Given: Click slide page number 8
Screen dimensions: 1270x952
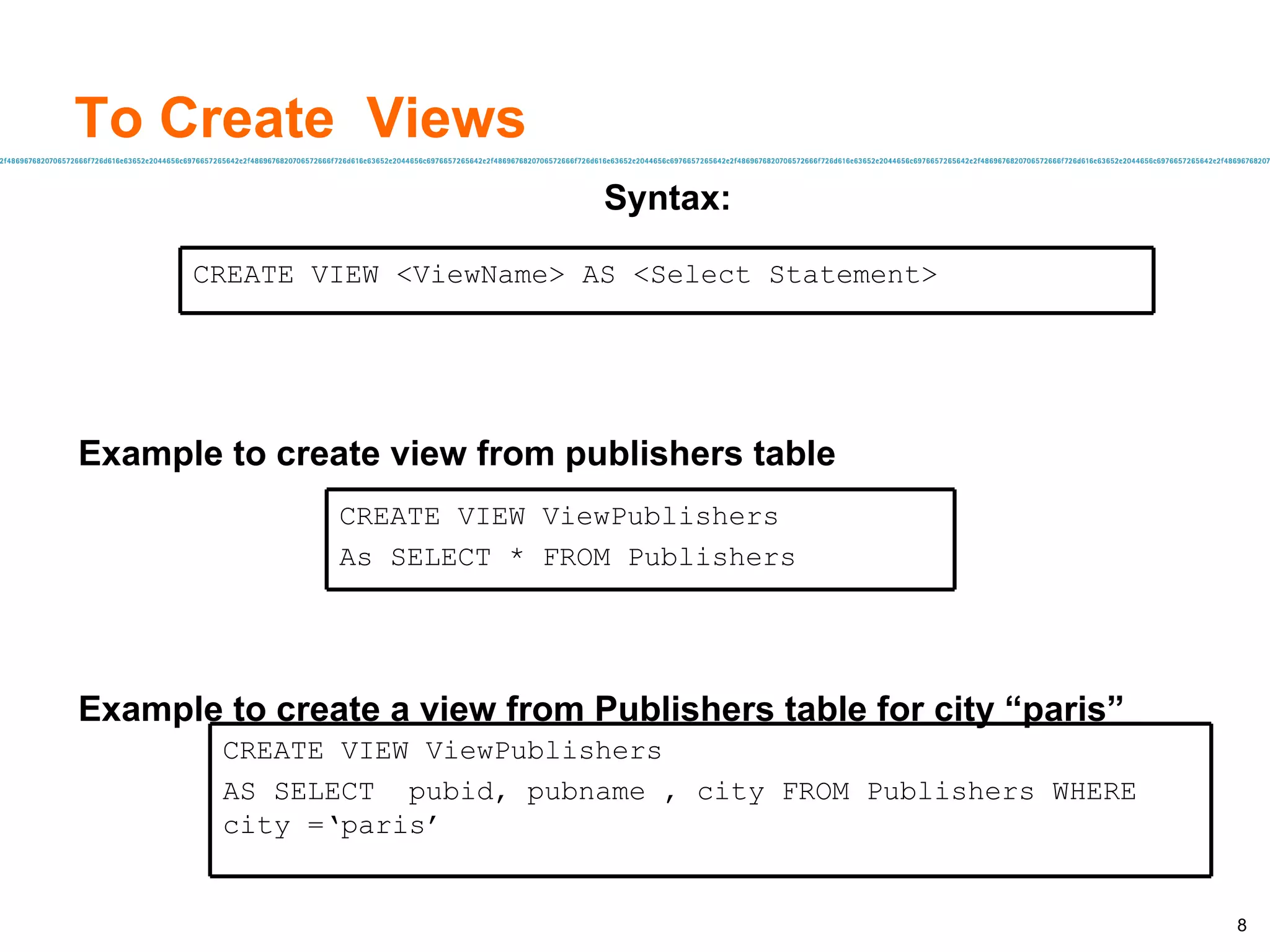Looking at the screenshot, I should (1241, 925).
